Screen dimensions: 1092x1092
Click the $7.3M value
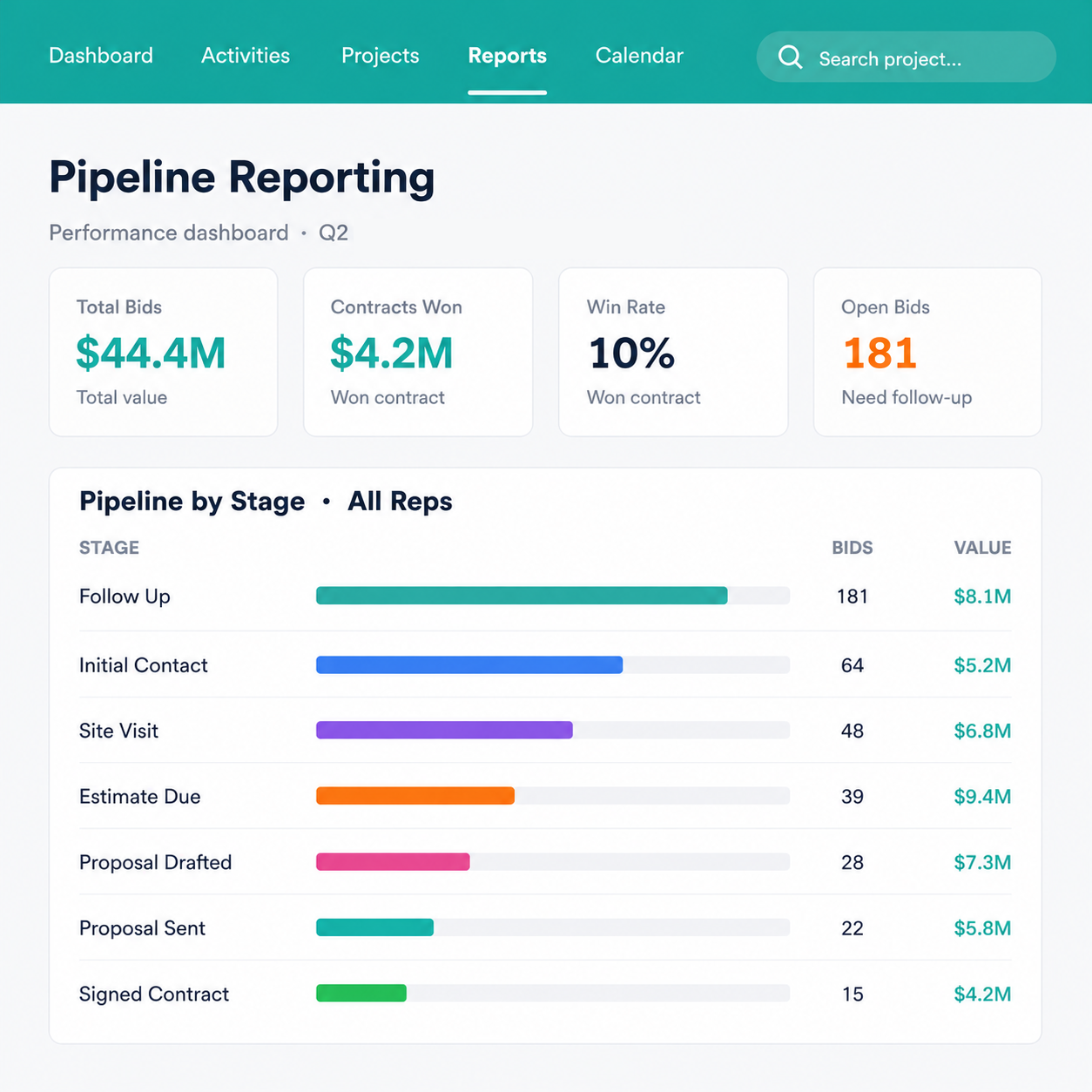[982, 862]
